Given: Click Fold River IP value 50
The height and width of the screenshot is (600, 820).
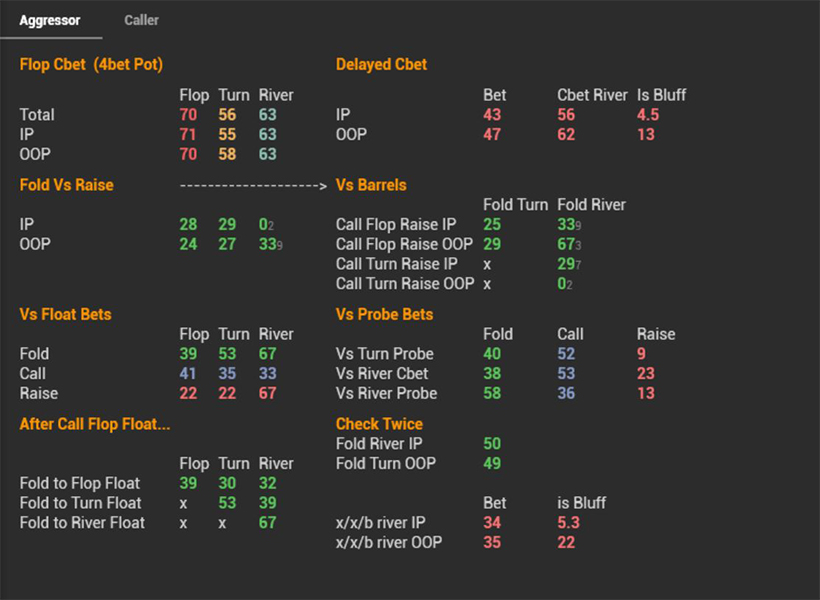Looking at the screenshot, I should pyautogui.click(x=492, y=444).
